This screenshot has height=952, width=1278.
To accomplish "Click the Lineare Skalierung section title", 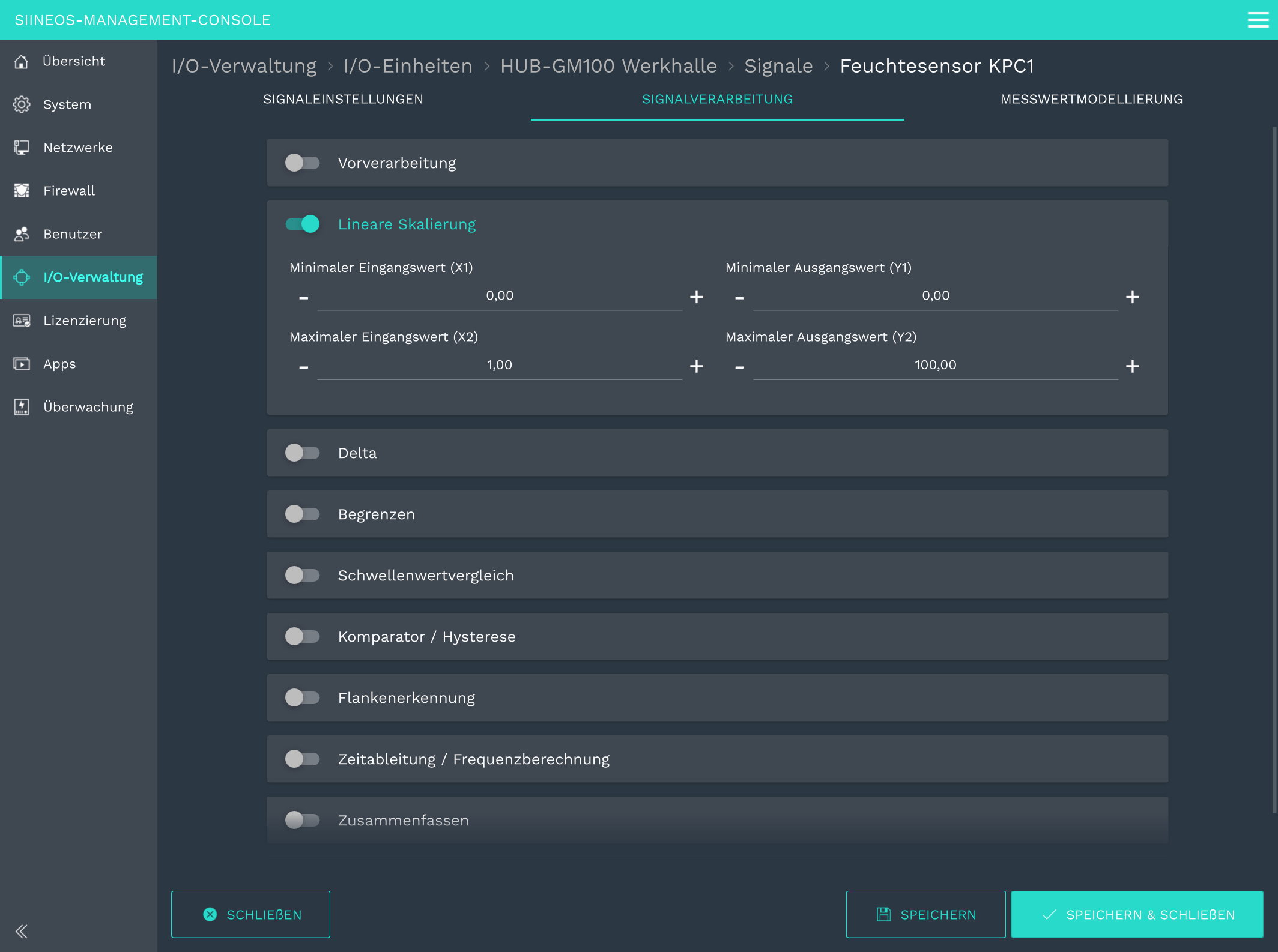I will pos(407,224).
